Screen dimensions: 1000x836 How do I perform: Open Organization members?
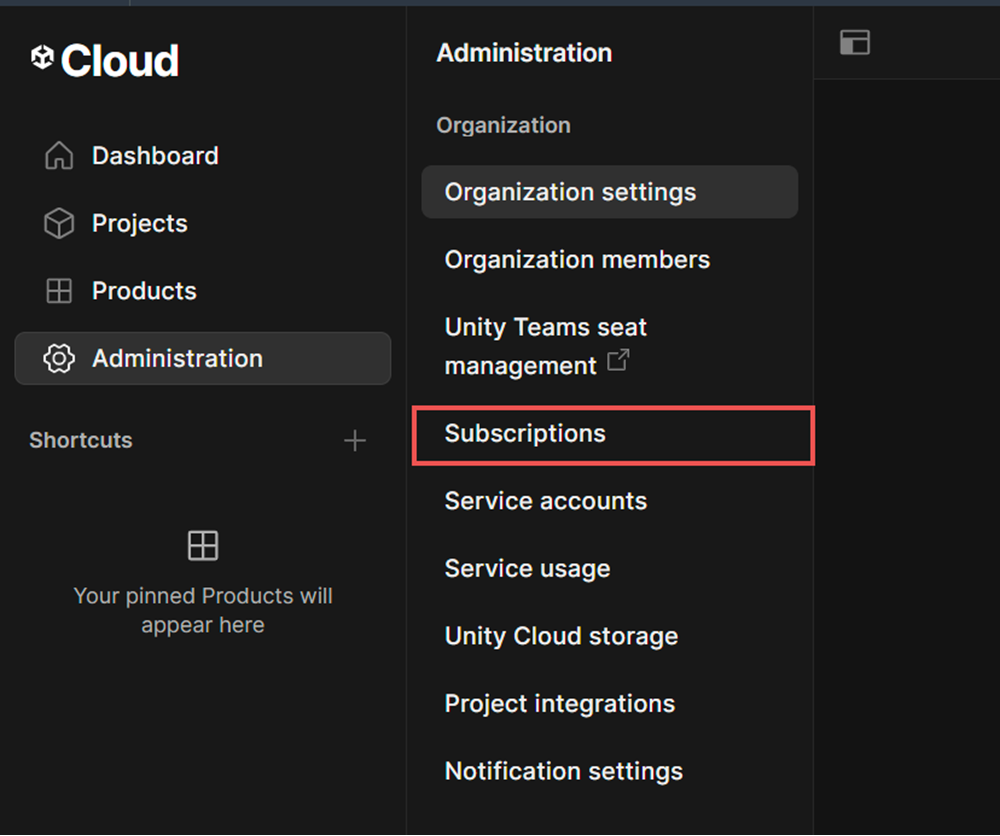(577, 259)
